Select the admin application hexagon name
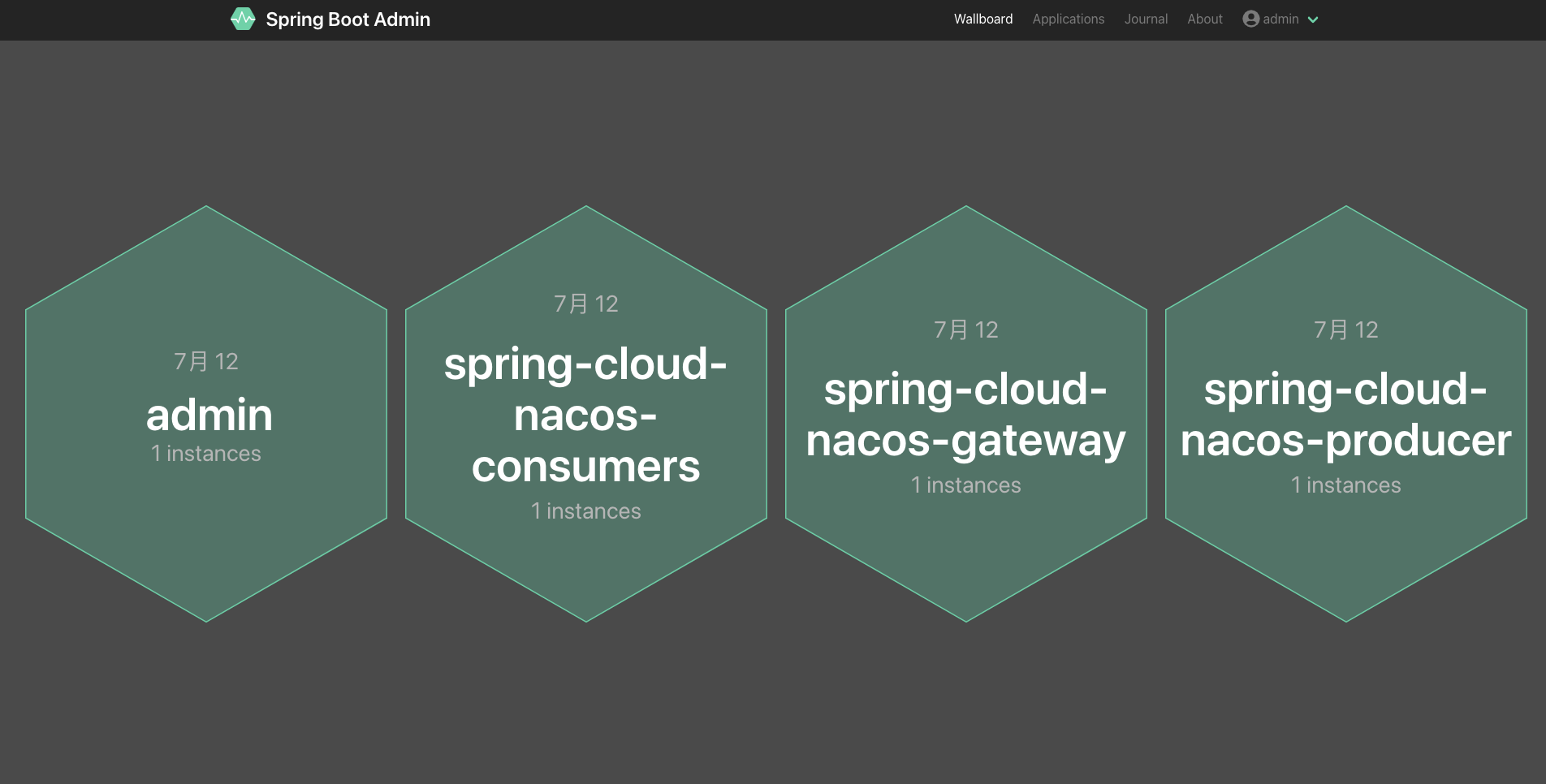Image resolution: width=1546 pixels, height=784 pixels. coord(209,416)
